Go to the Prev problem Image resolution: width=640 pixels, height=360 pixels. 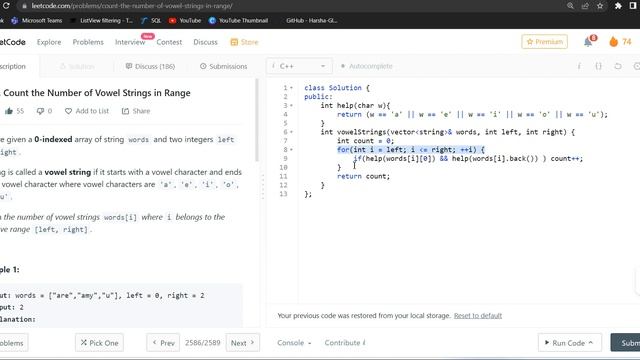click(x=163, y=343)
